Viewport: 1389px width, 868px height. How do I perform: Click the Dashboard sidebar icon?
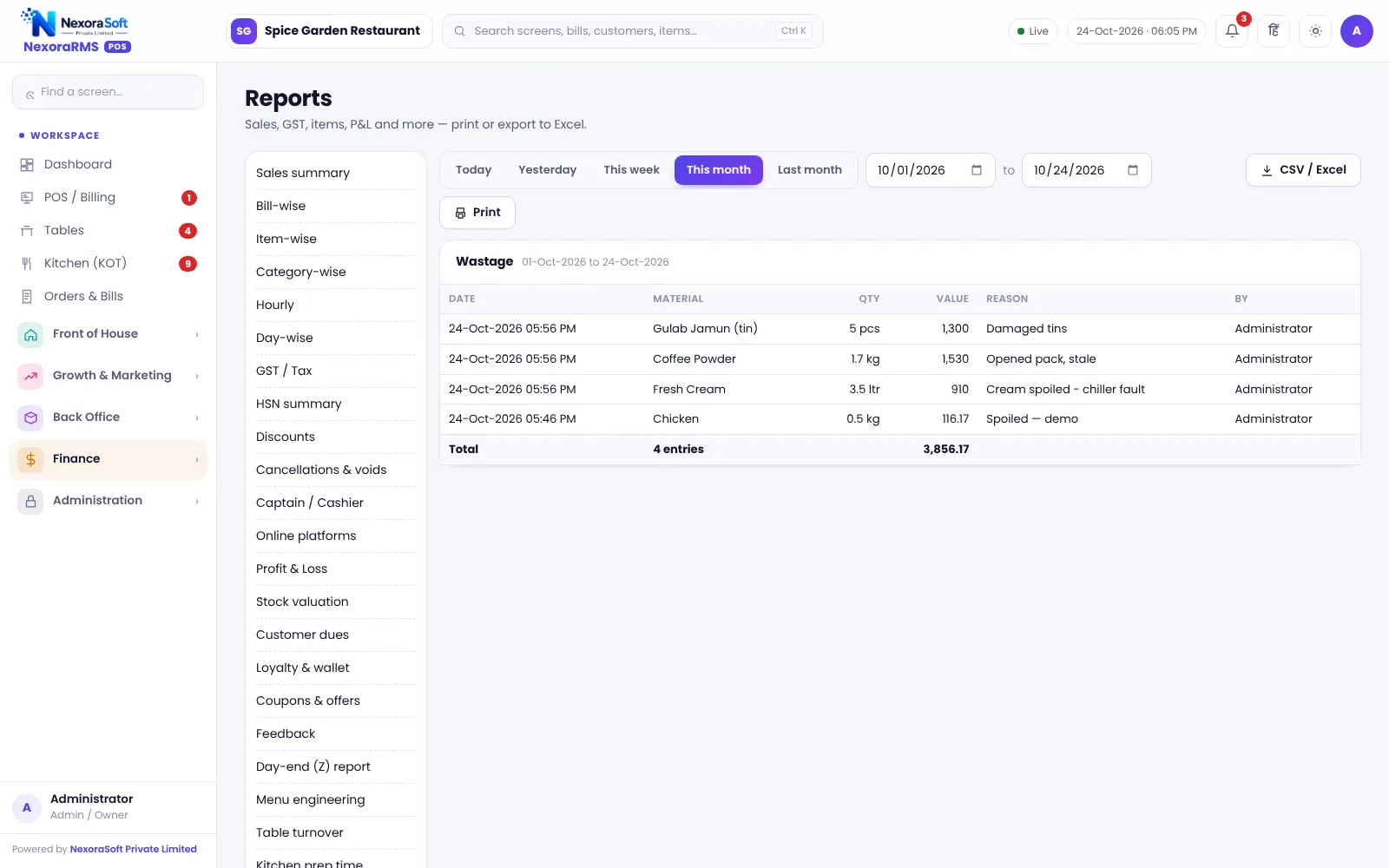click(27, 165)
